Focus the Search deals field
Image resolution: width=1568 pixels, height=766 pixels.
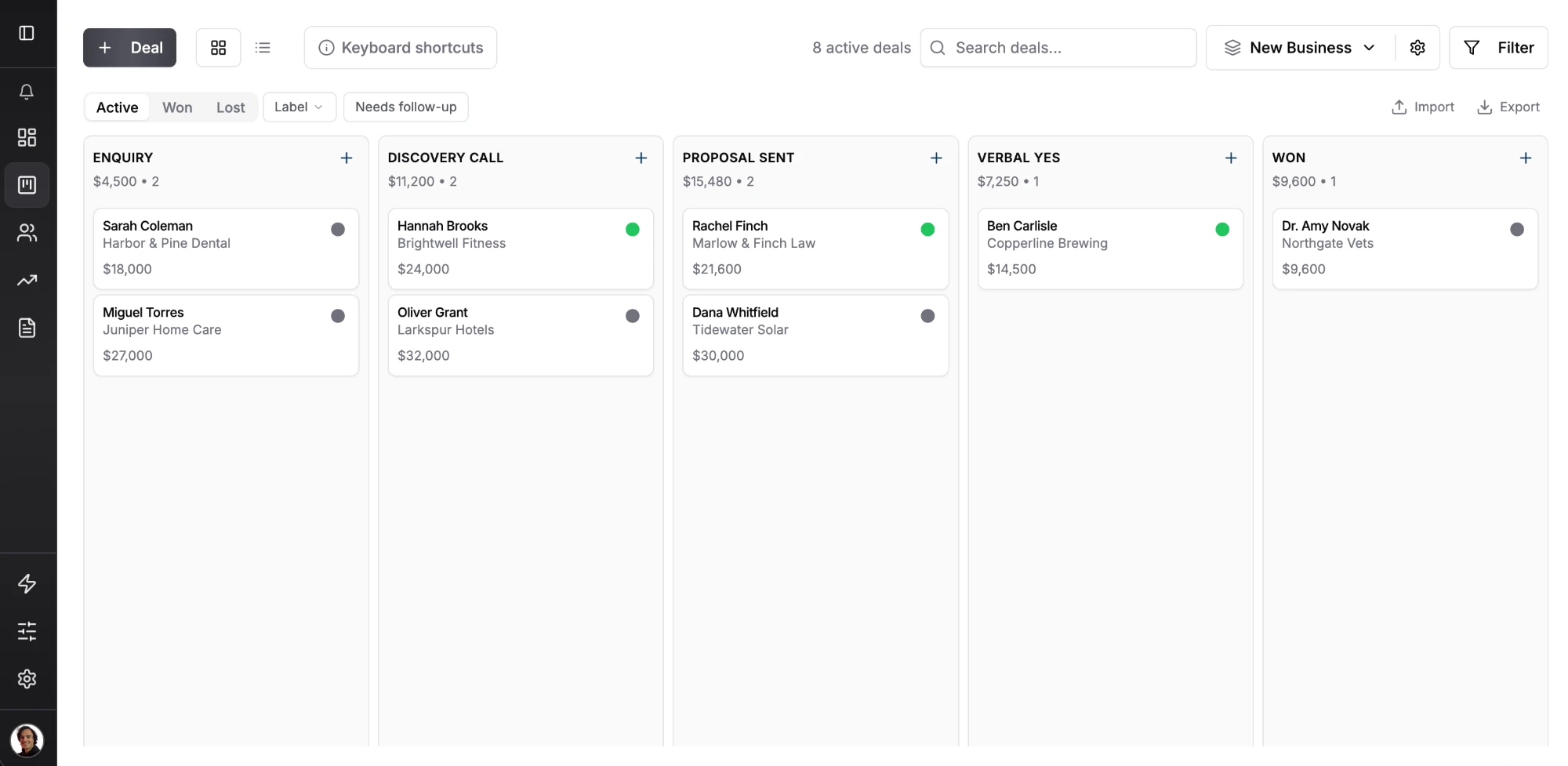click(x=1058, y=48)
